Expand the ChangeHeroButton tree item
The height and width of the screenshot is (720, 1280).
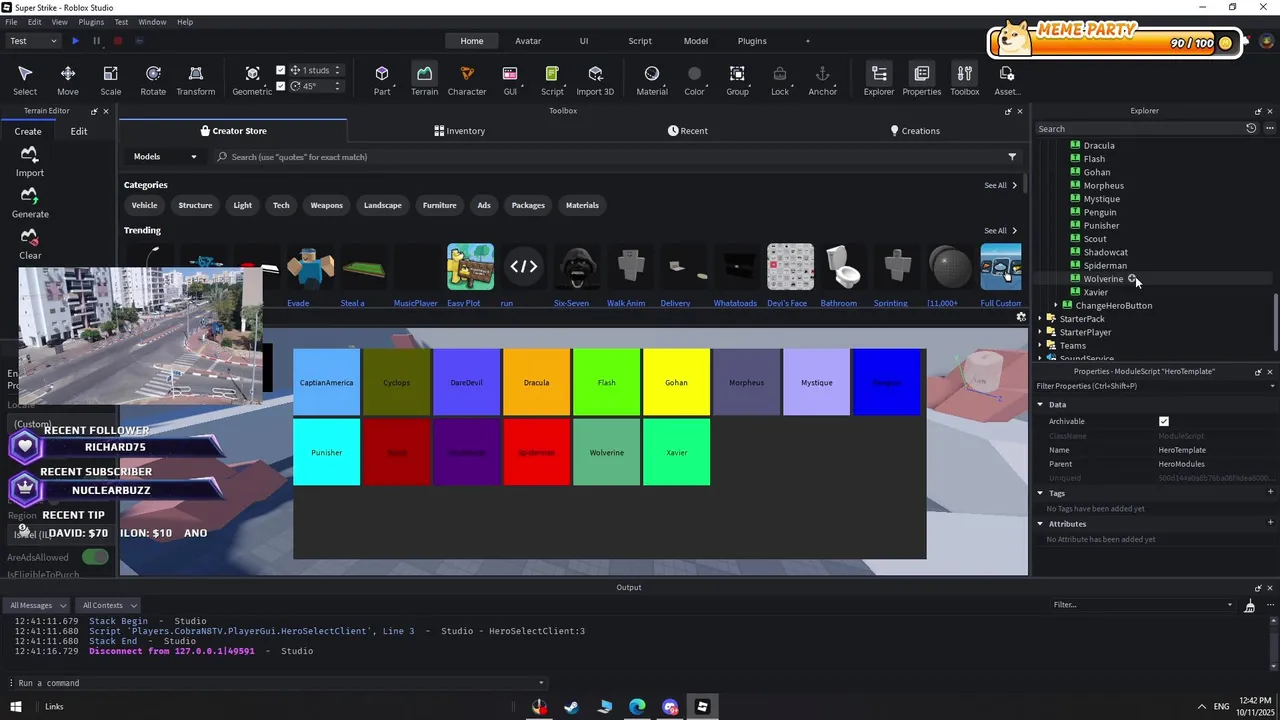coord(1056,306)
